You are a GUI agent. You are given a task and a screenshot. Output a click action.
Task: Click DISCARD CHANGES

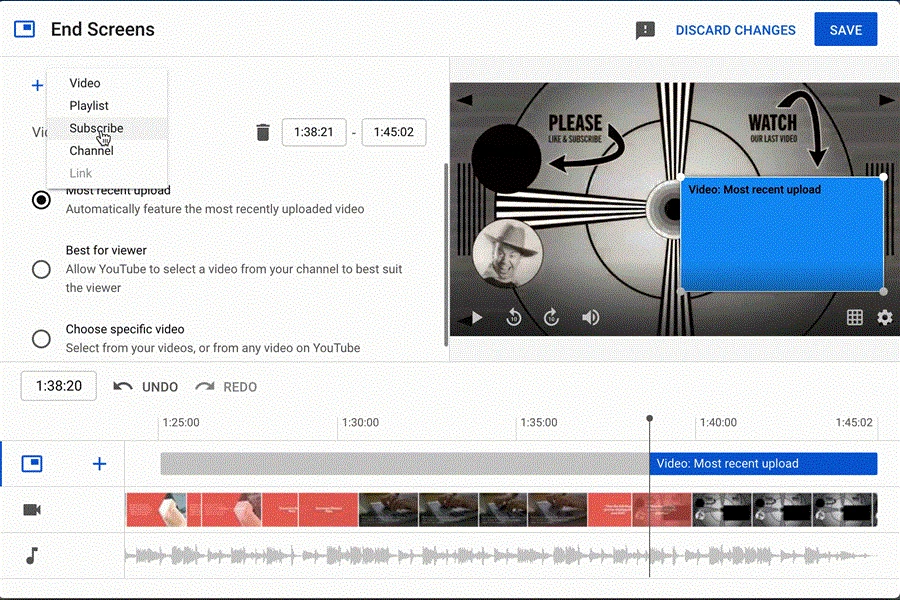(x=735, y=30)
